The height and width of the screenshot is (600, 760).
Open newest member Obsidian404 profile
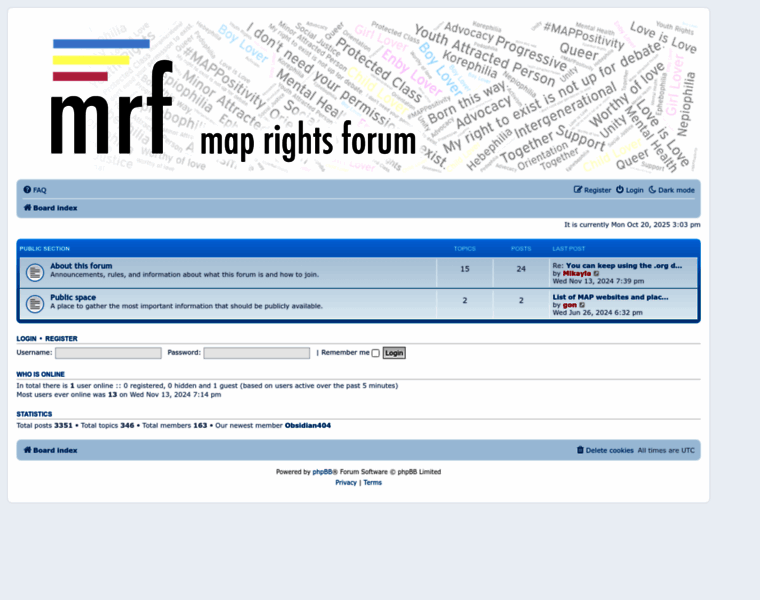308,426
